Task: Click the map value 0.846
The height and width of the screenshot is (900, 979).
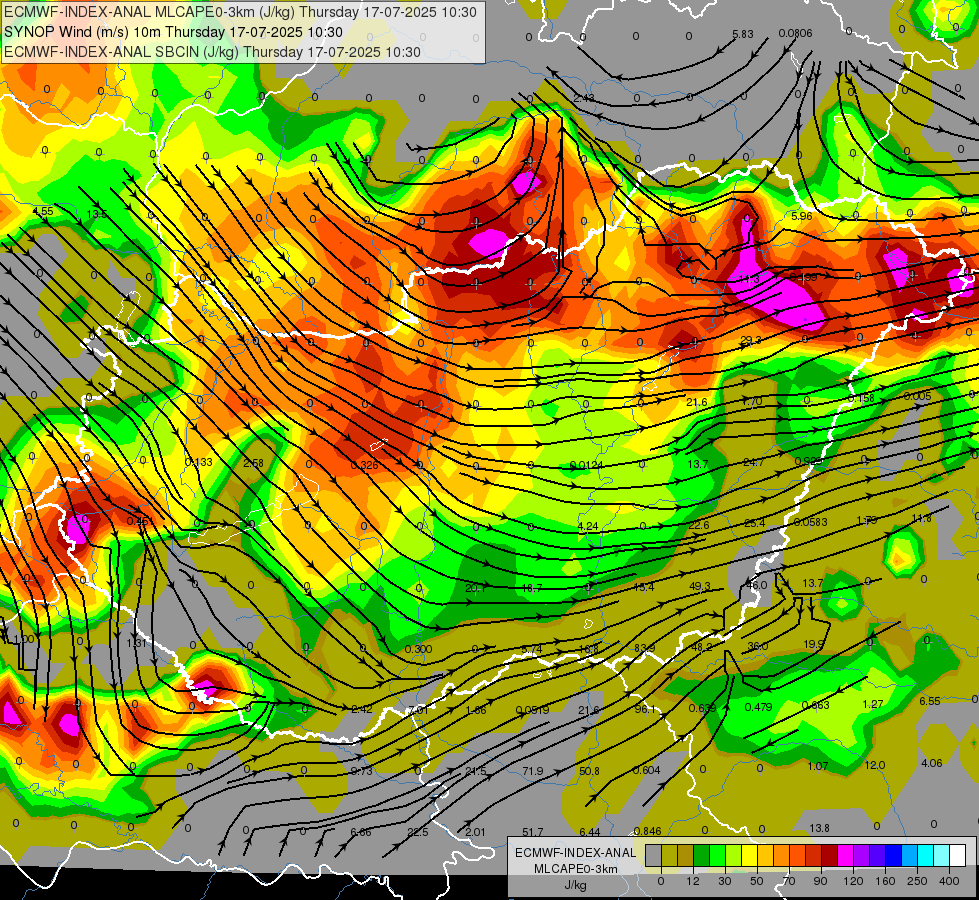Action: [x=647, y=831]
